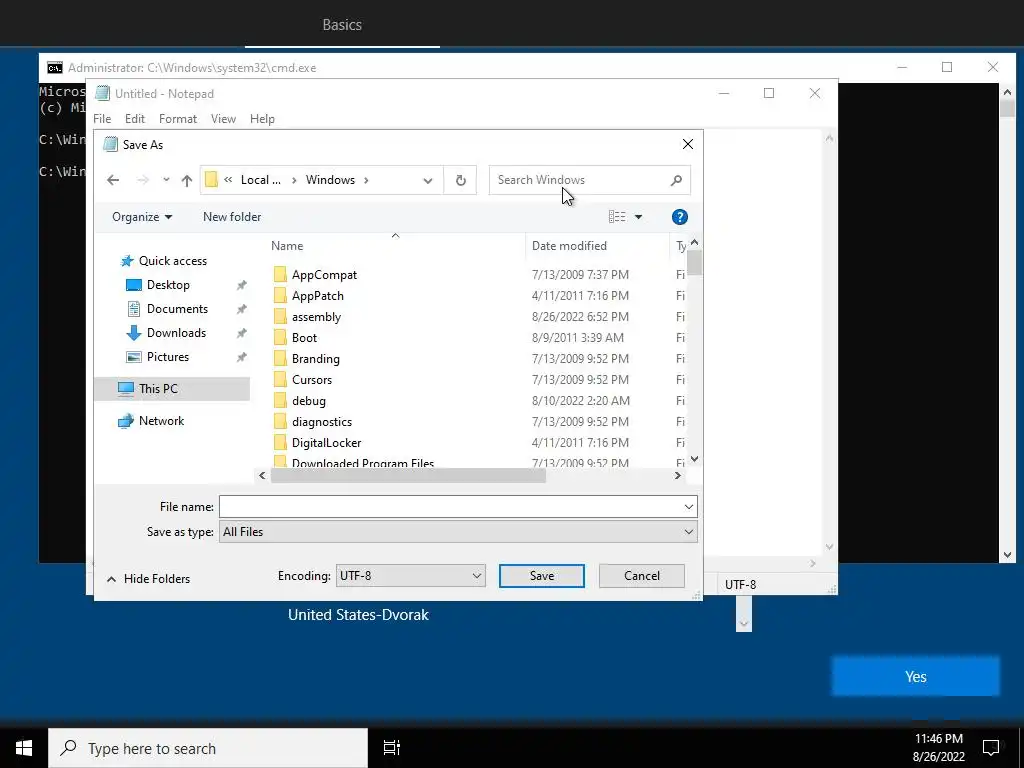Click the pin icon next to Pictures
Screen dimensions: 1024x768
click(242, 357)
